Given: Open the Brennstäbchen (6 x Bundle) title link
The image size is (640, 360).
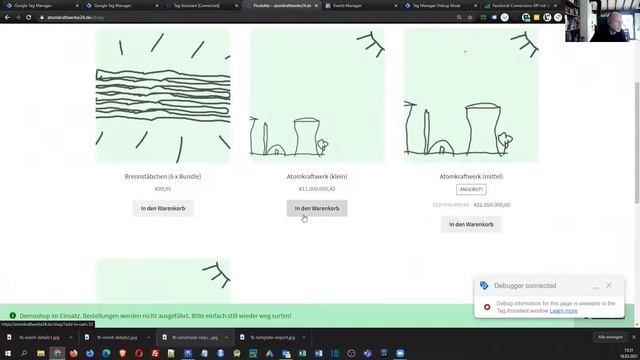Looking at the screenshot, I should (x=163, y=176).
